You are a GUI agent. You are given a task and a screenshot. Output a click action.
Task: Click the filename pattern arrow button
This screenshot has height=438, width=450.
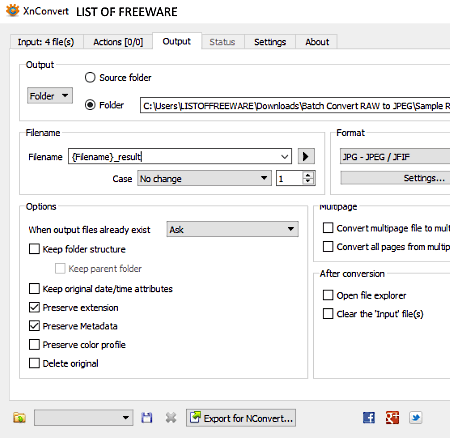pos(306,156)
